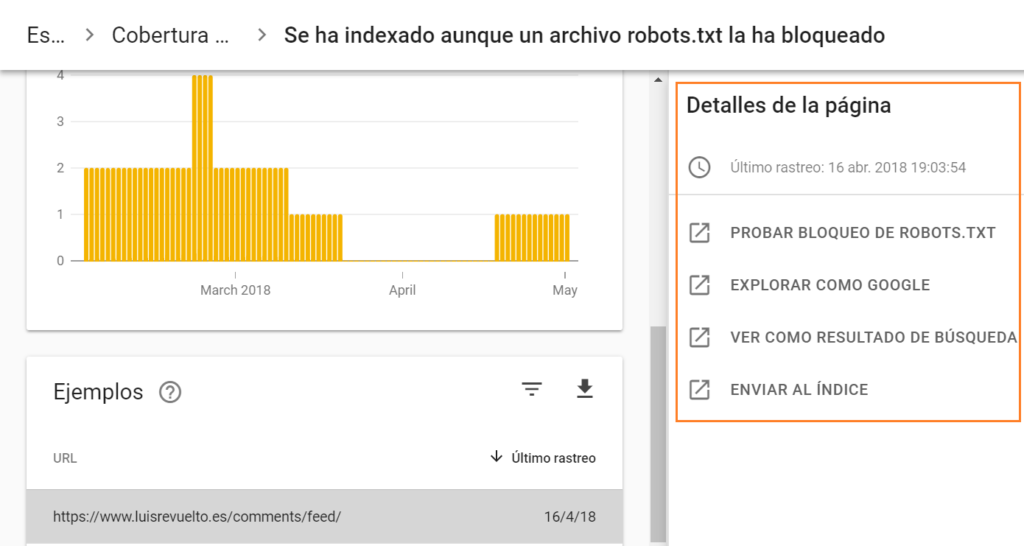Image resolution: width=1024 pixels, height=546 pixels.
Task: Go to the 'Es...' breadcrumb item
Action: coord(45,36)
